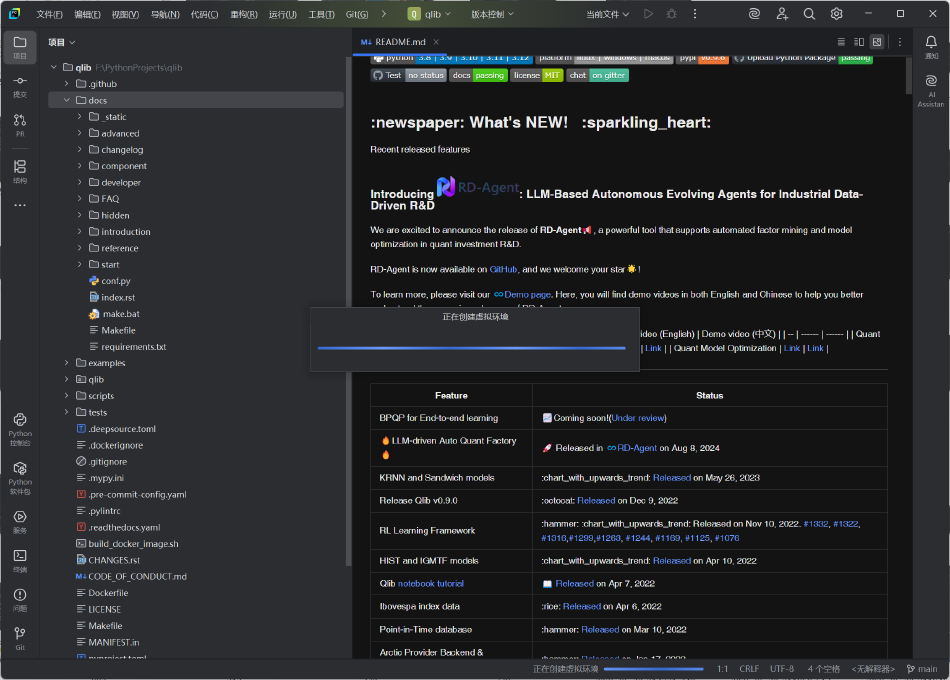
Task: Open the AI Assistant panel
Action: [x=931, y=90]
